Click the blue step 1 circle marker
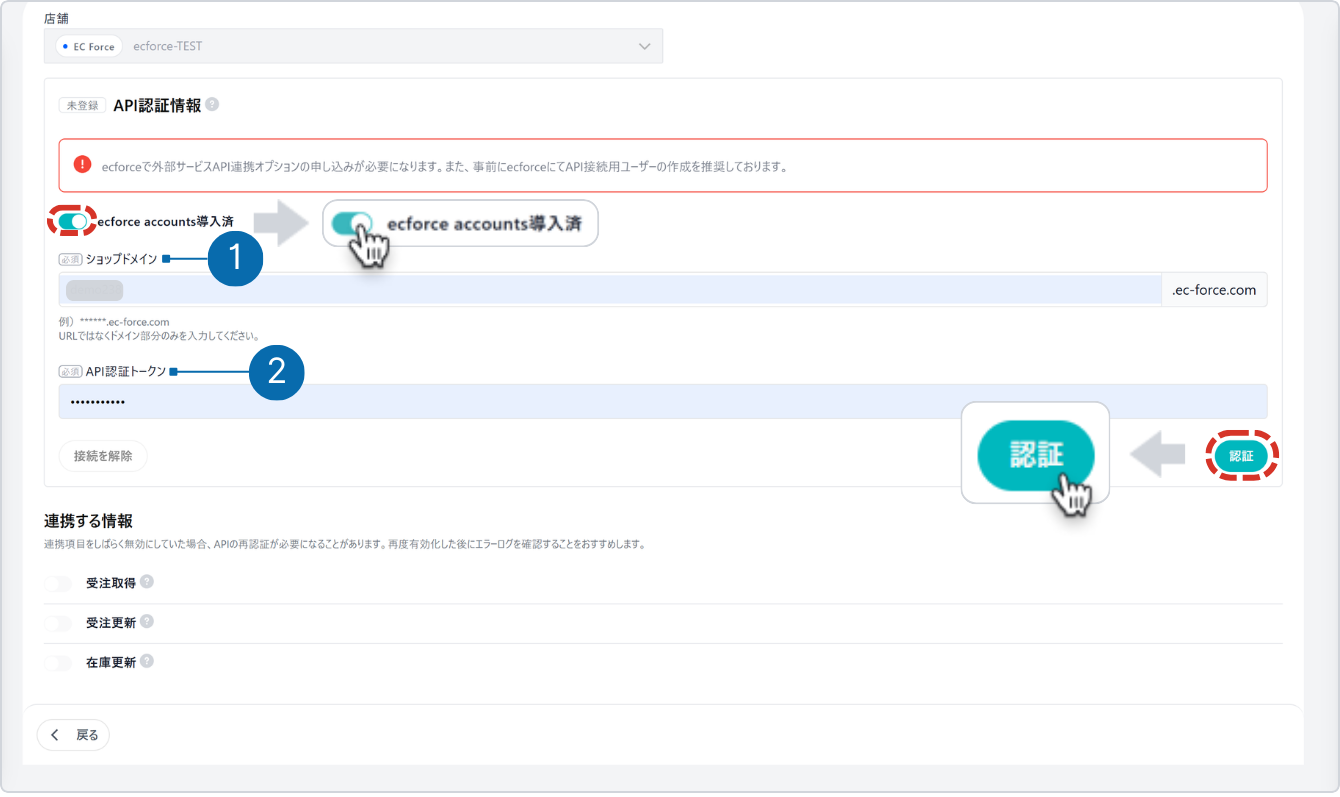The image size is (1340, 797). [235, 259]
